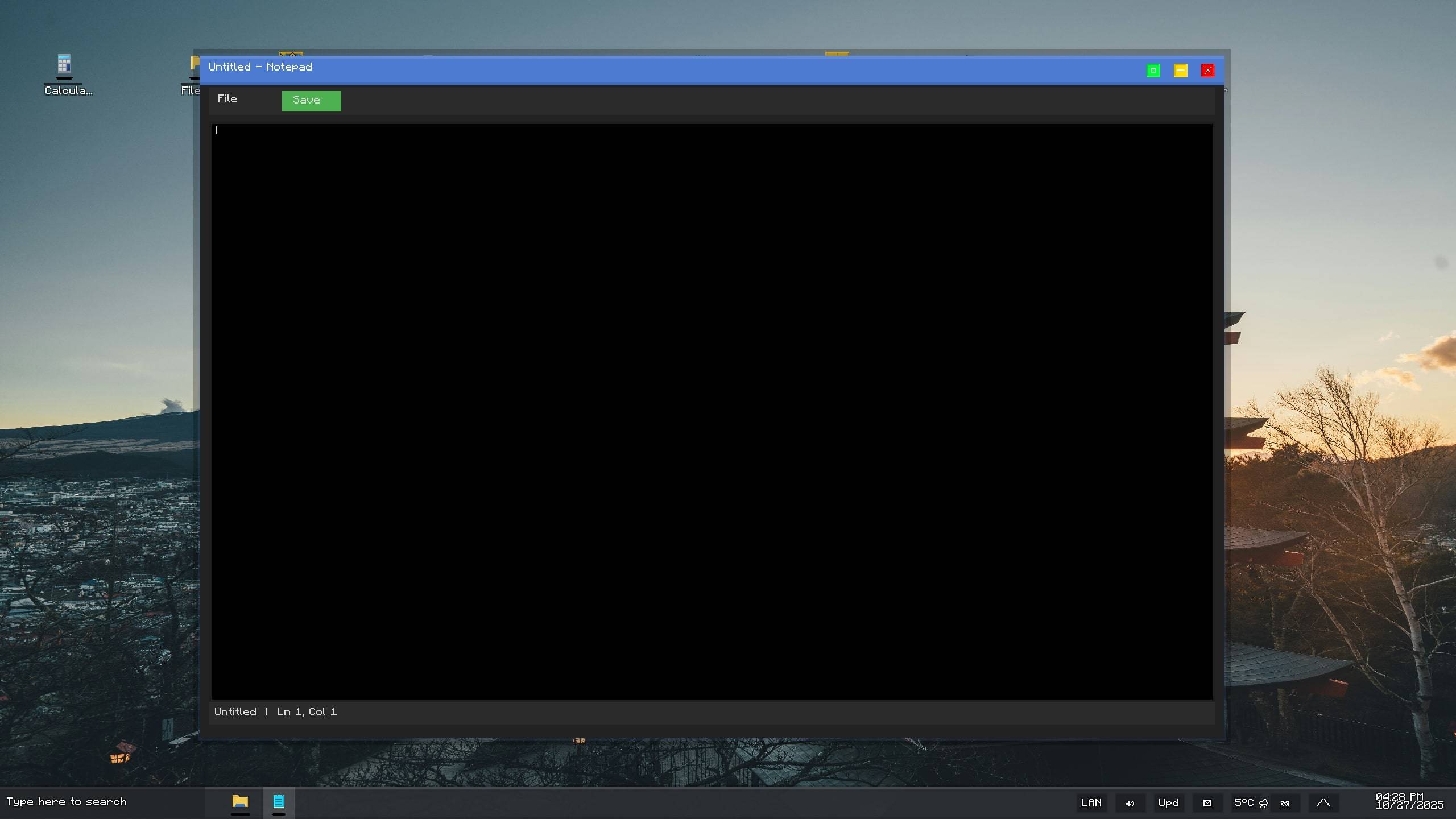Click the Ln 1, Col 1 status indicator

[307, 712]
